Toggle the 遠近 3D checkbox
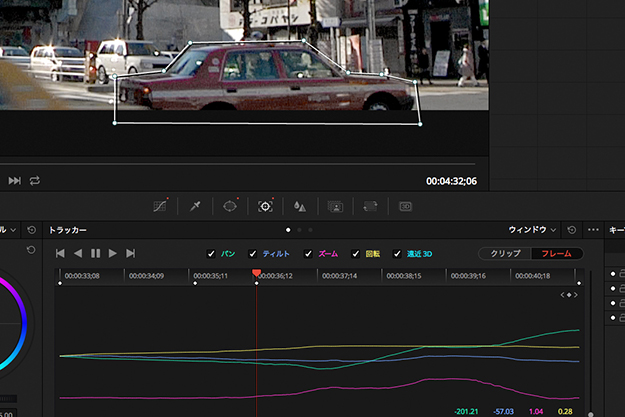This screenshot has height=417, width=625. pos(397,254)
